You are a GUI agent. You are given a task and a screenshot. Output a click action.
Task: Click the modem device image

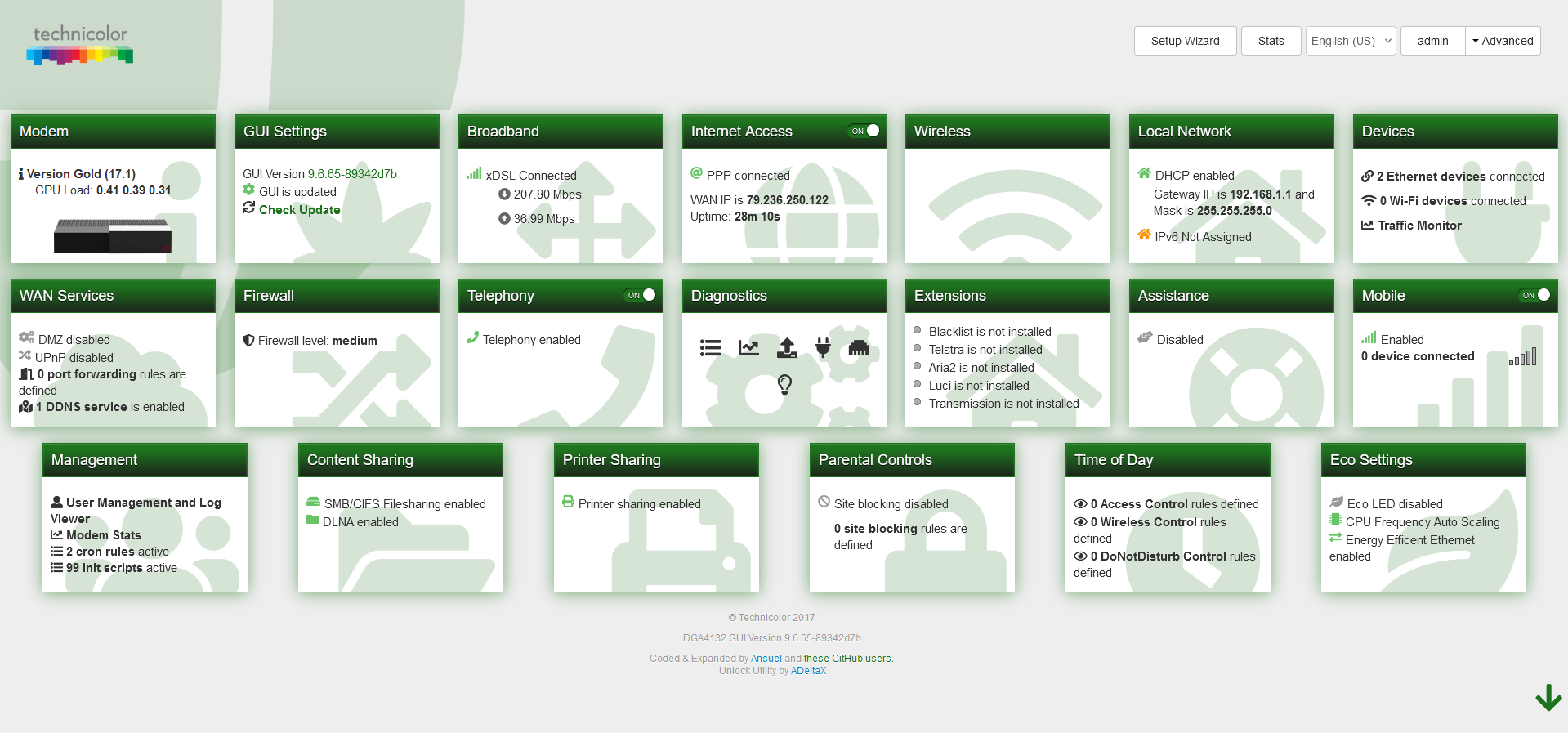(x=113, y=235)
